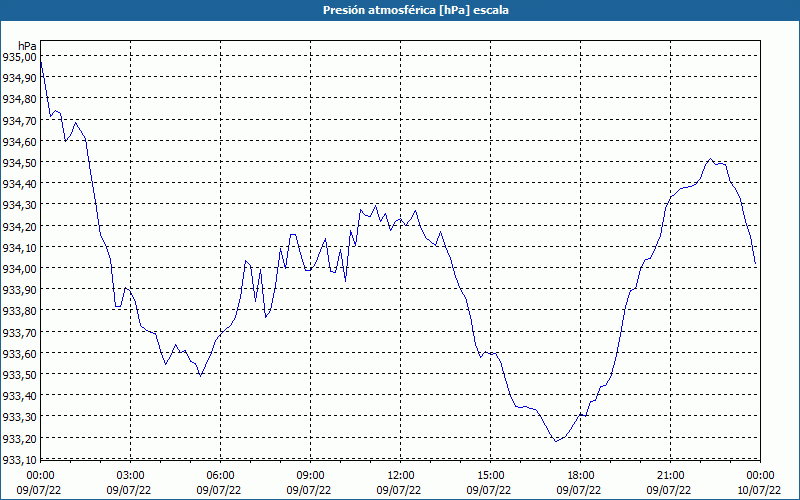This screenshot has height=500, width=800.
Task: Click the pressure minimum point near 17:00
Action: pos(556,441)
